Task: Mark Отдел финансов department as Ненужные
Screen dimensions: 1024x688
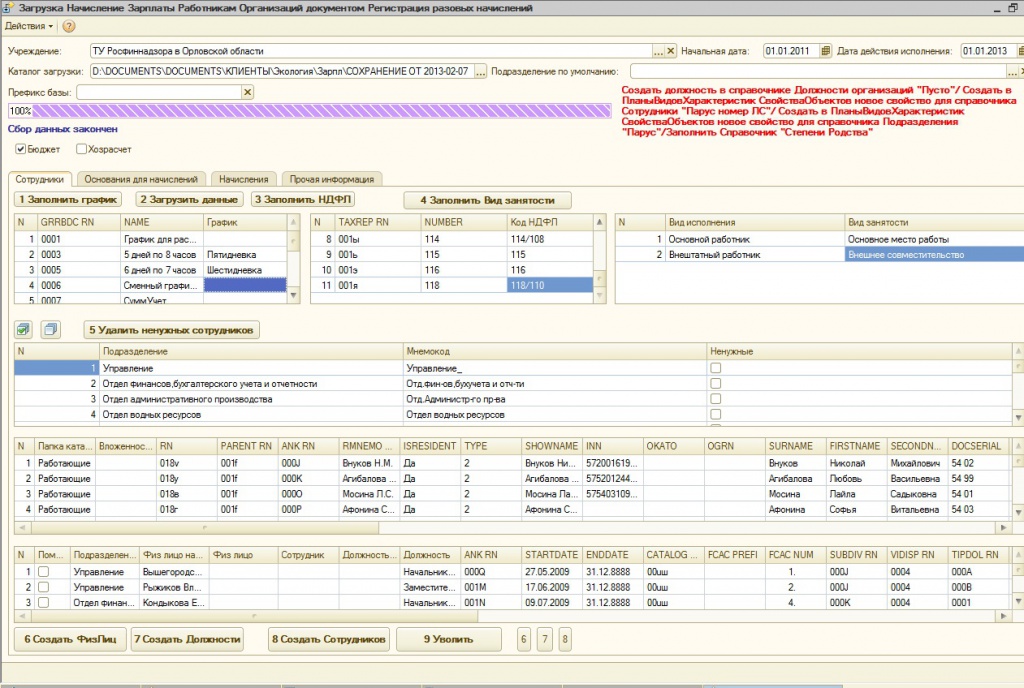Action: point(716,384)
